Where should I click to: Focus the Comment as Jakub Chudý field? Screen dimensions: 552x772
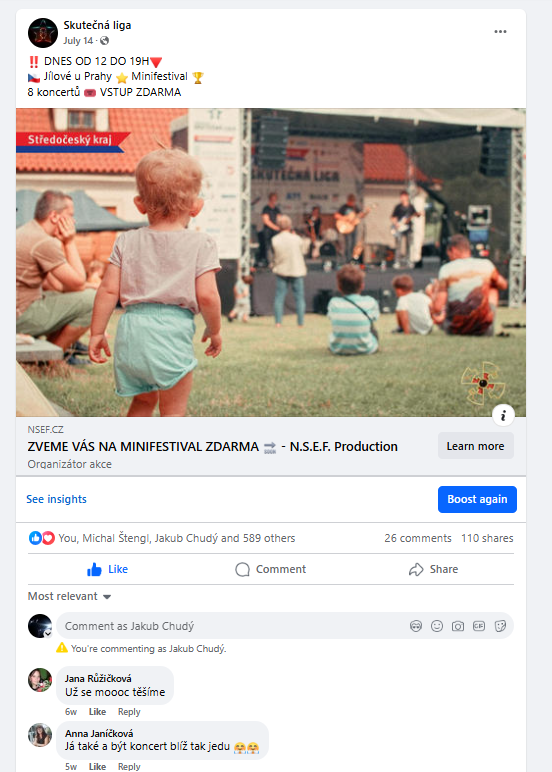pos(231,626)
